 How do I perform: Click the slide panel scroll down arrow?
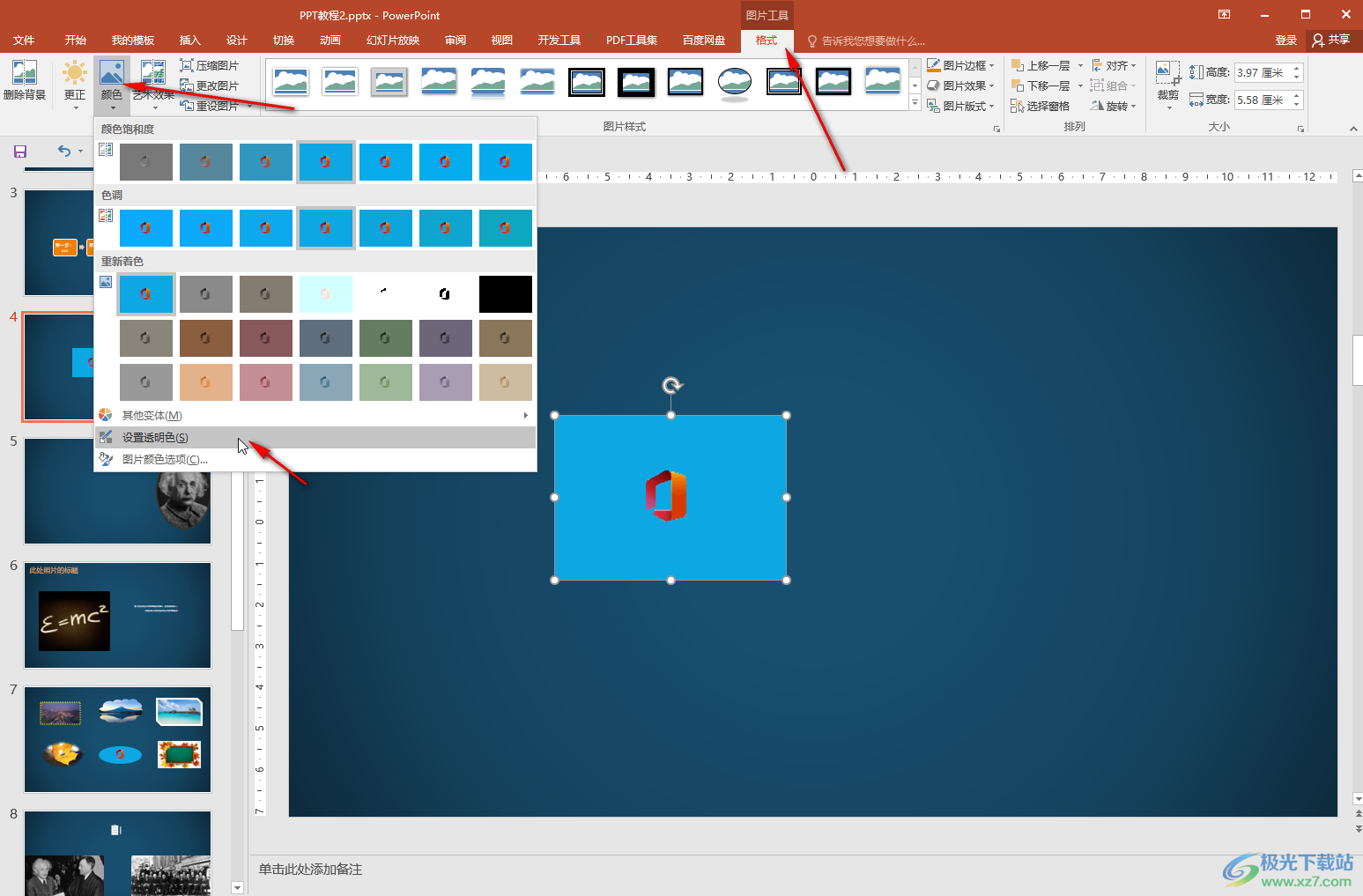tap(237, 888)
